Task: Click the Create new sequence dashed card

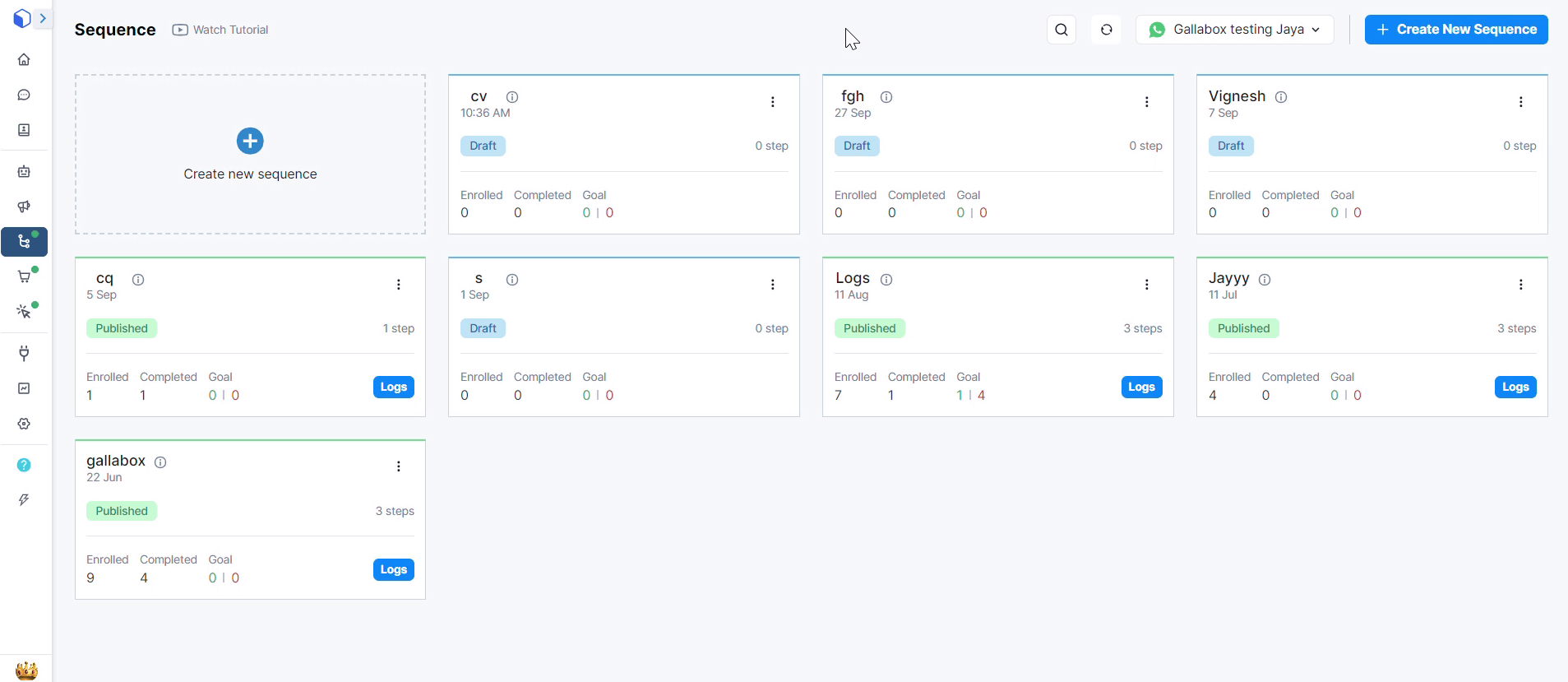Action: [250, 155]
